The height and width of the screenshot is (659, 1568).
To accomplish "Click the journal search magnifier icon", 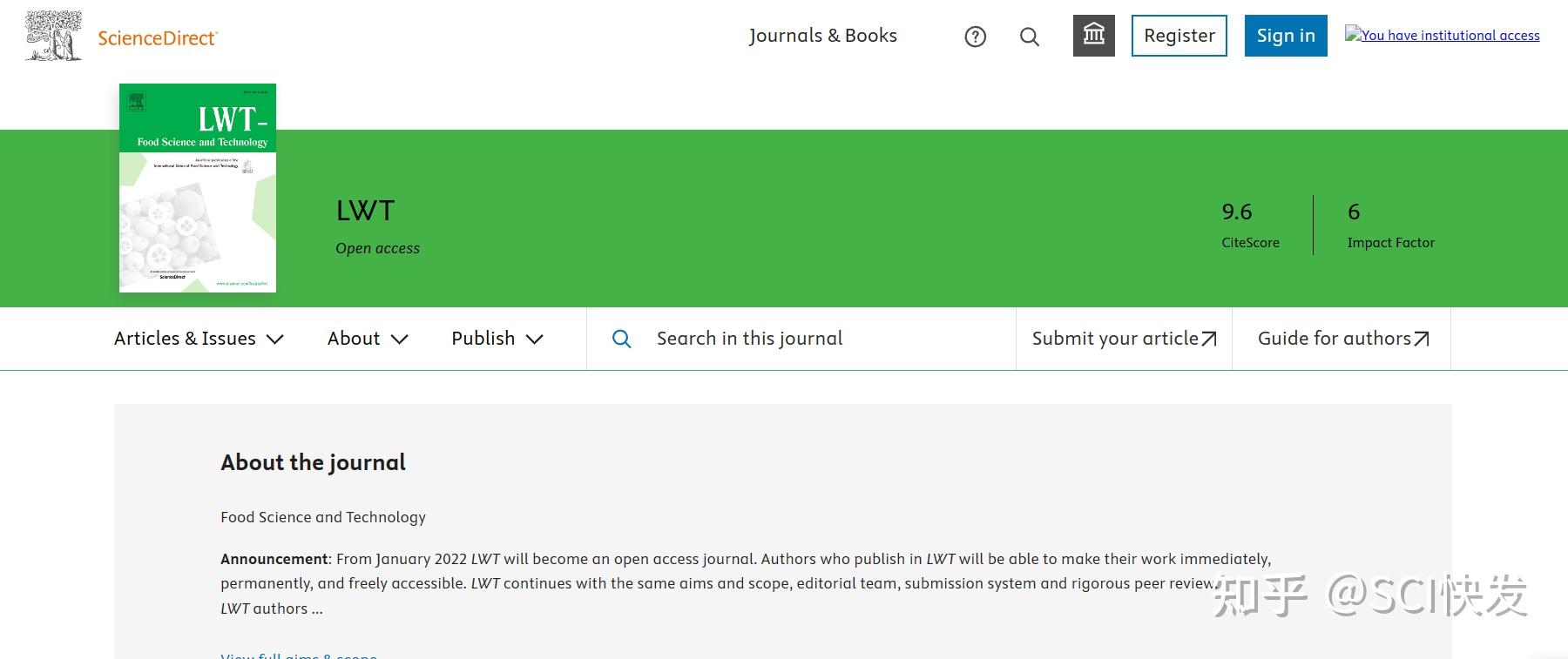I will pyautogui.click(x=622, y=339).
